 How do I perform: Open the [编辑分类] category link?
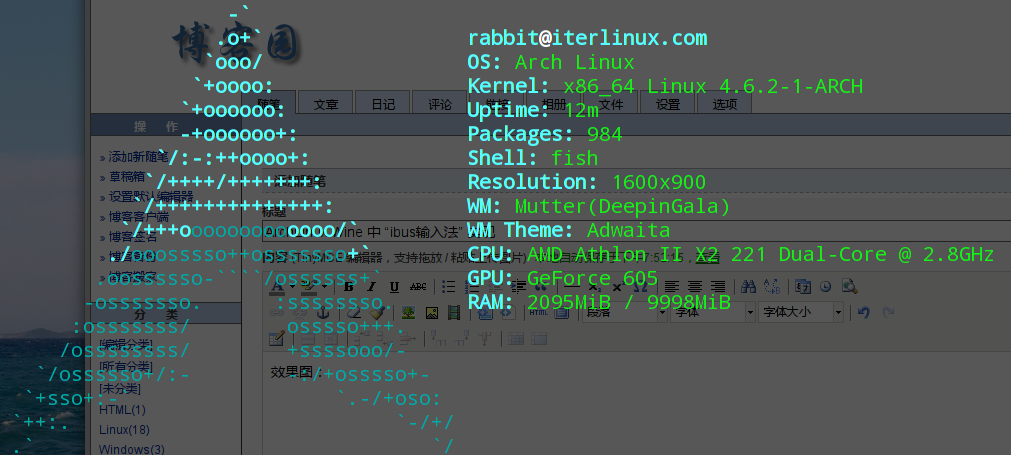point(126,344)
